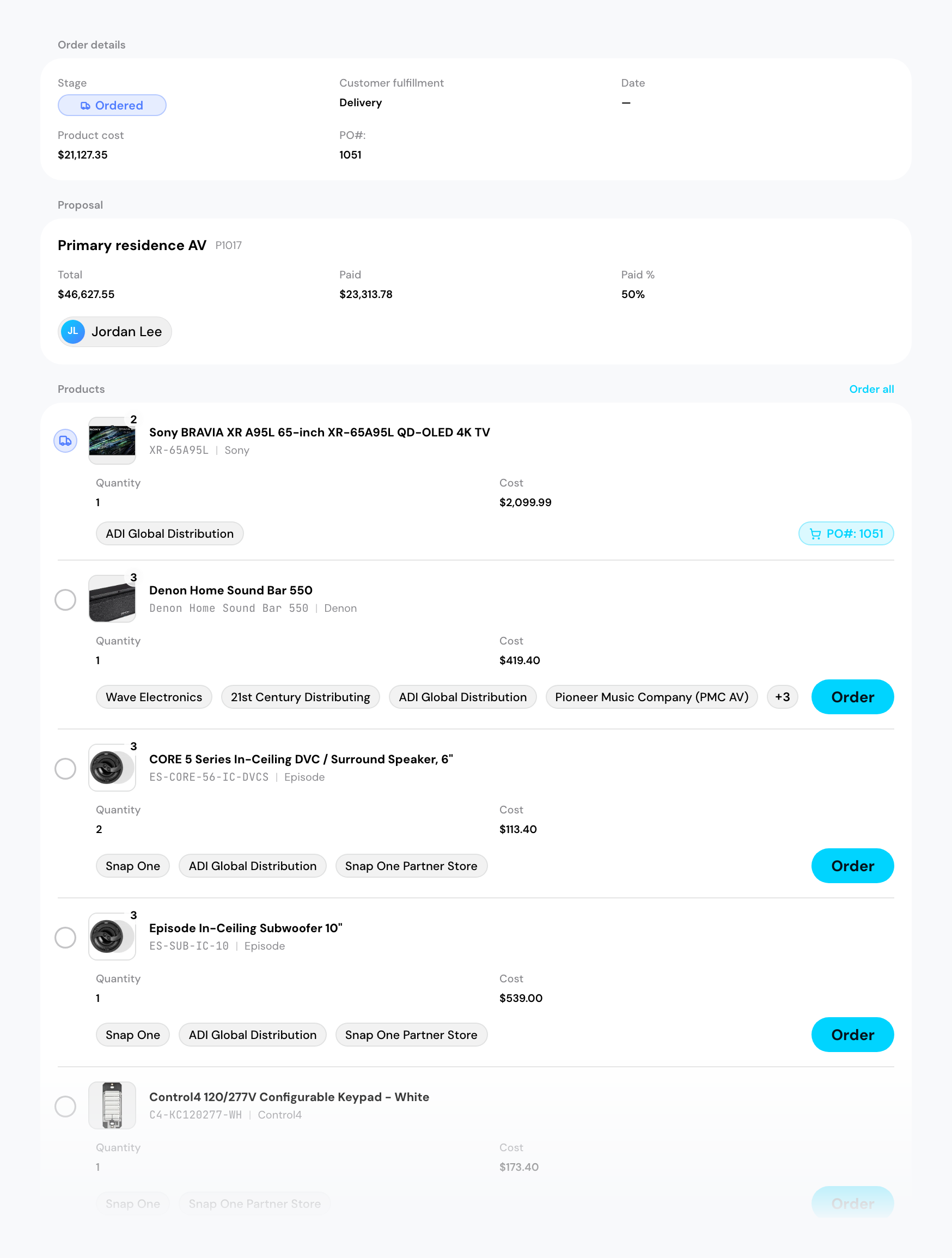
Task: Order the Episode In-Ceiling Subwoofer 10"
Action: [852, 1035]
